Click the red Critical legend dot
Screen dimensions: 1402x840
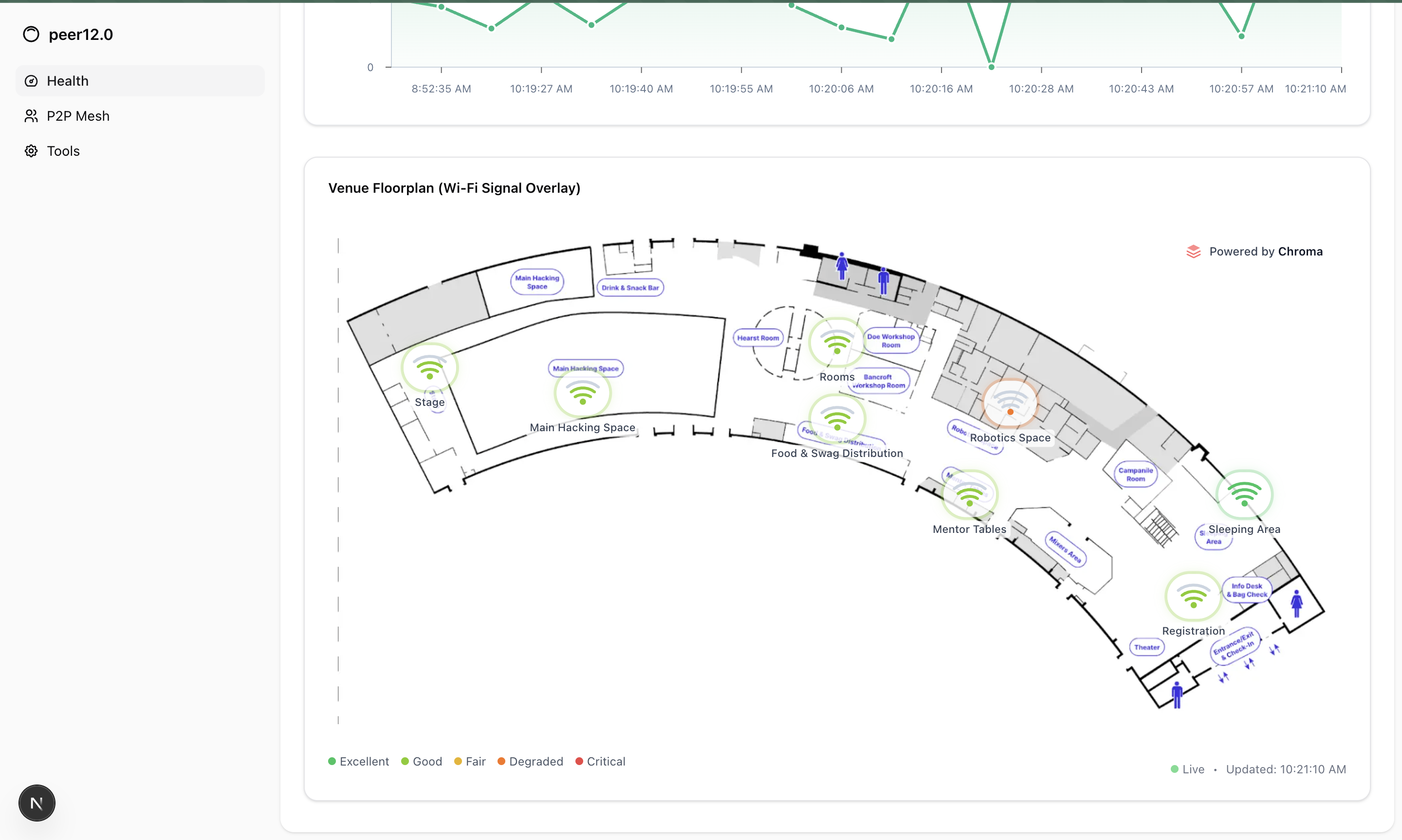579,761
